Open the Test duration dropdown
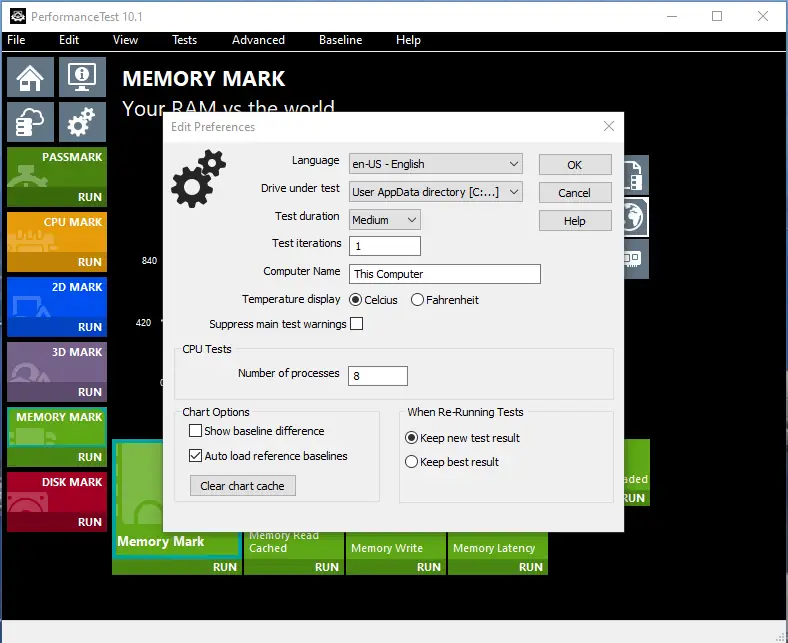This screenshot has width=788, height=643. [x=384, y=220]
